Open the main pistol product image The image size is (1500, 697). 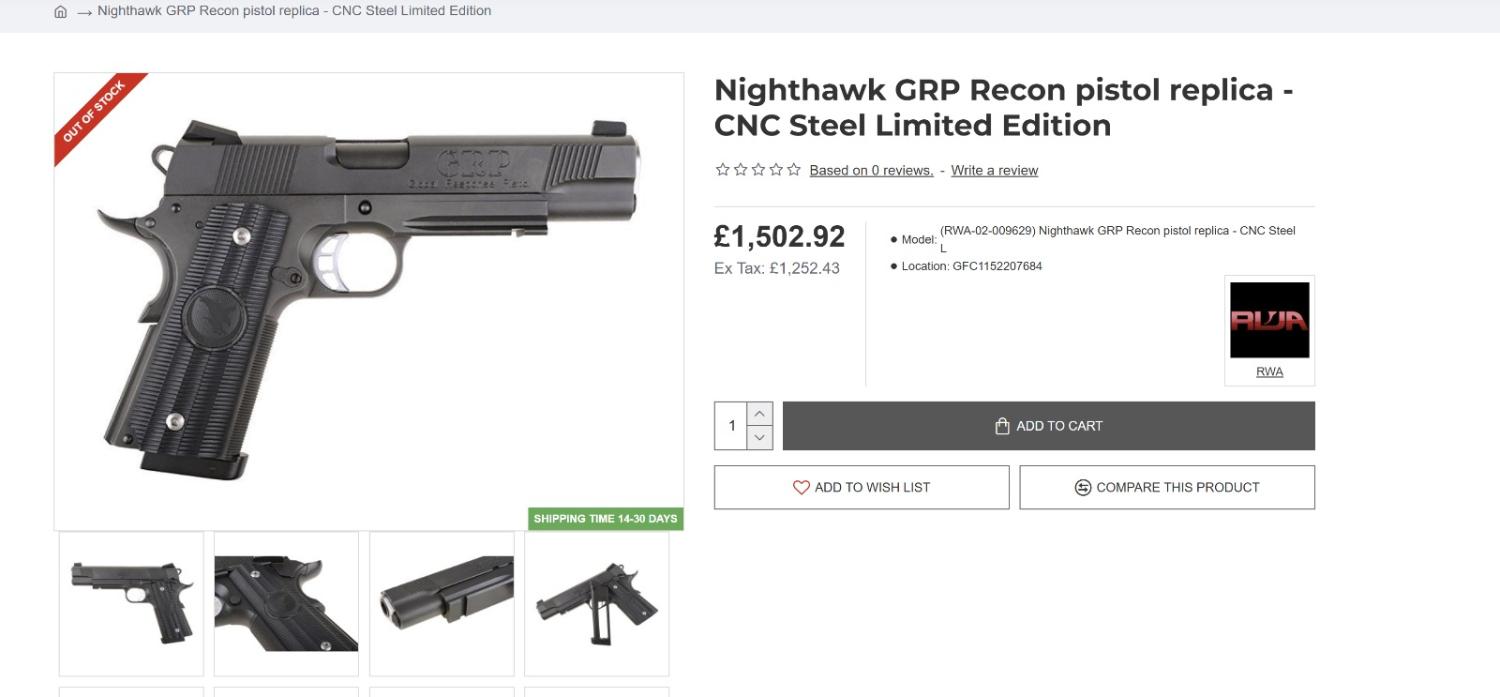[368, 300]
